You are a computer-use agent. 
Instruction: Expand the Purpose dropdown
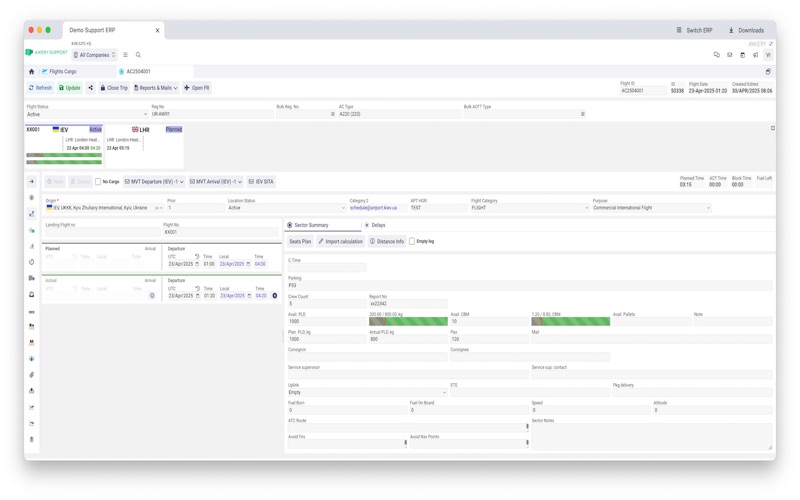tap(708, 208)
